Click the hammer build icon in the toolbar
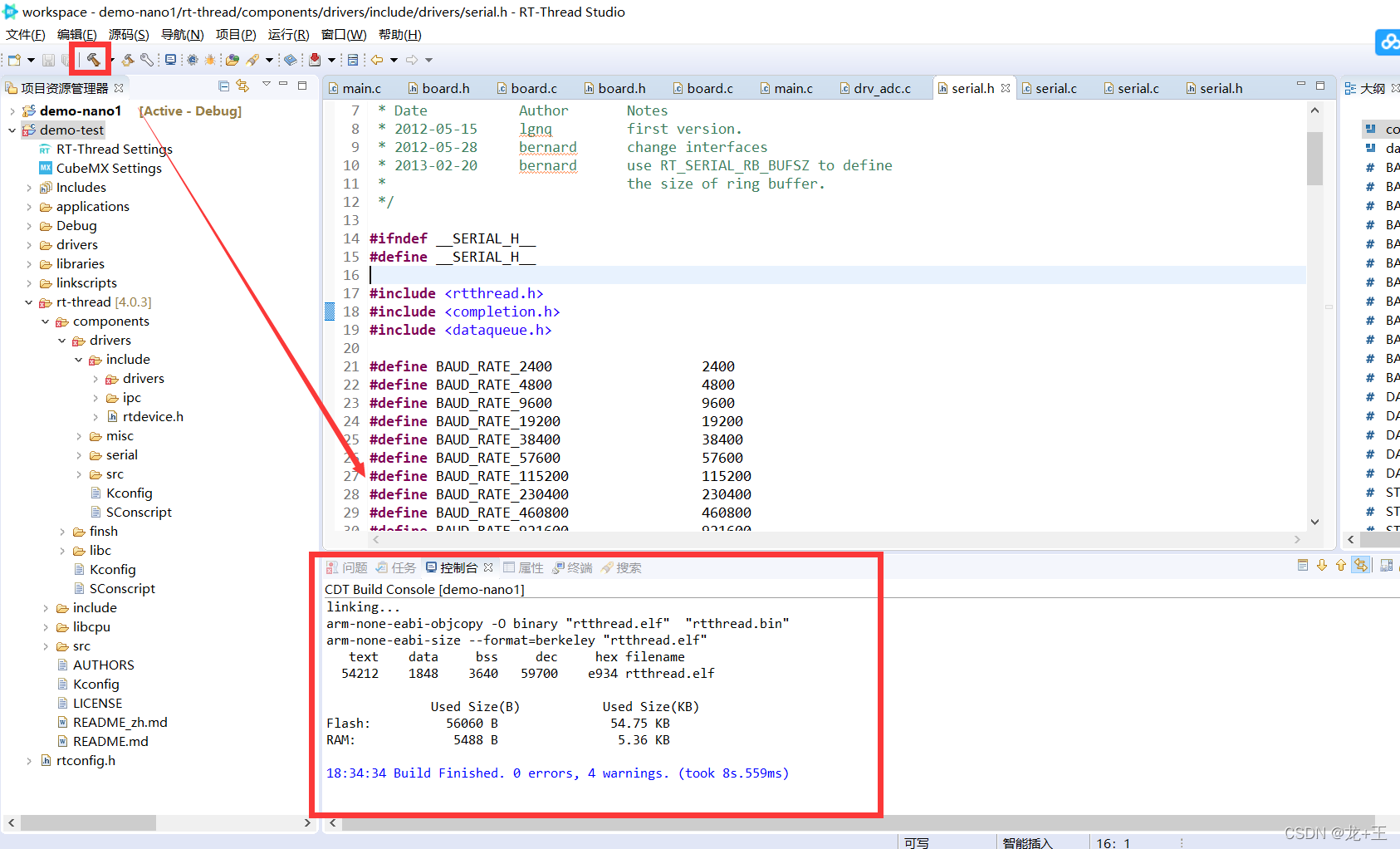 click(x=93, y=60)
